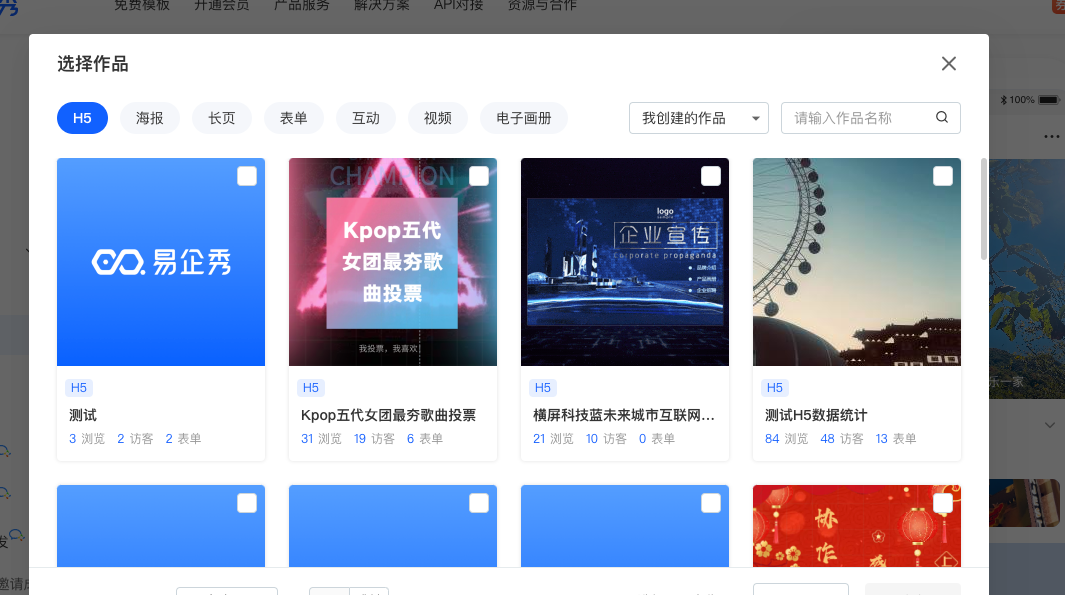
Task: Click the battery icon in the phone preview
Action: [x=1049, y=100]
